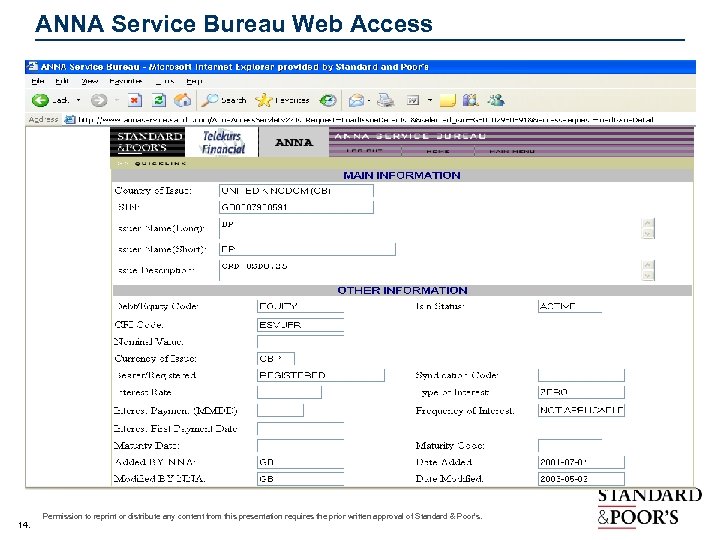This screenshot has width=720, height=540.
Task: Refresh the page with the green arrows icon
Action: [159, 100]
